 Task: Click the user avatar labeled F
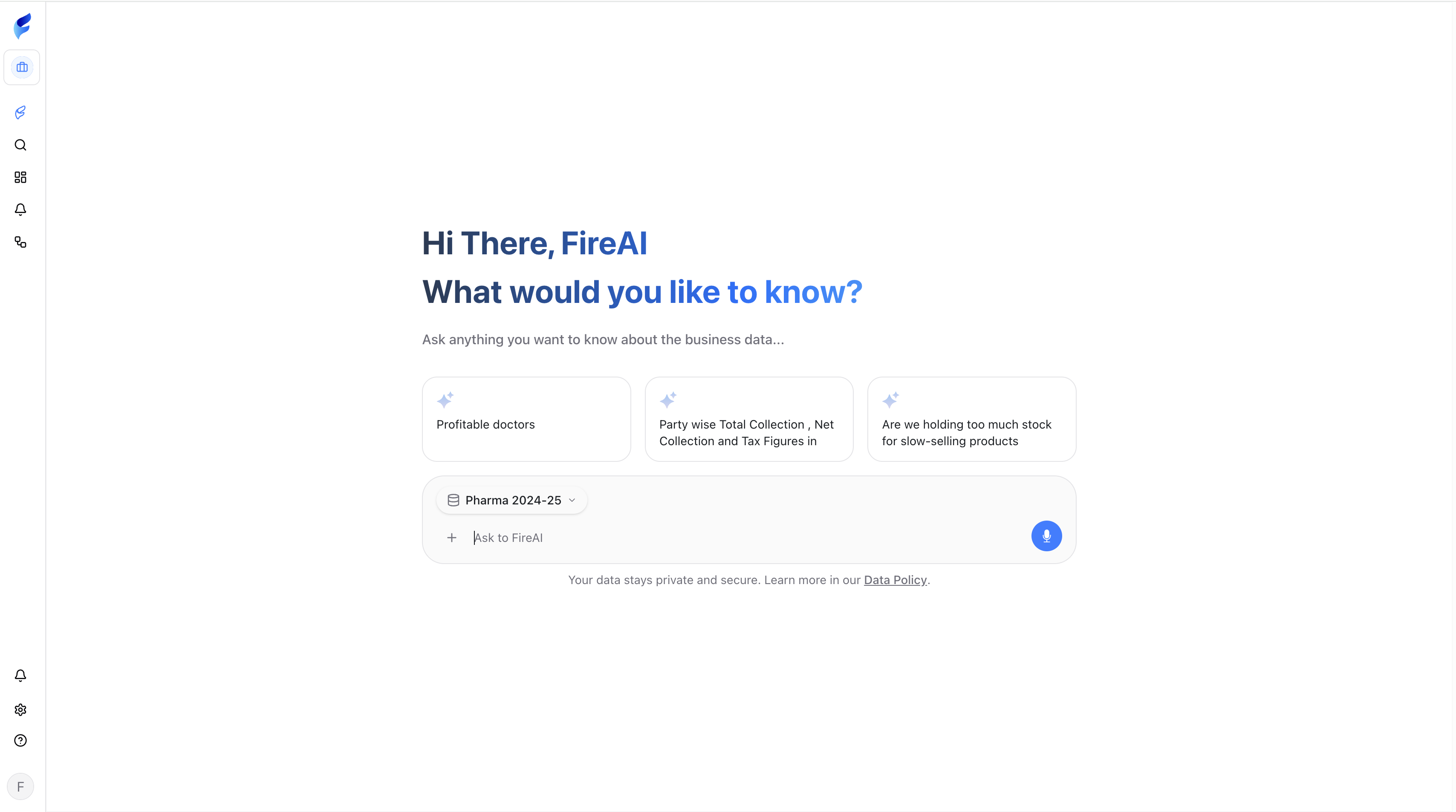pyautogui.click(x=20, y=786)
